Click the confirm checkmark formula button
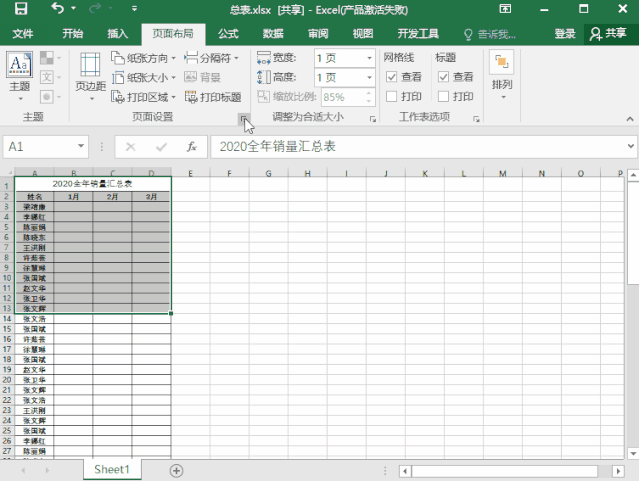This screenshot has width=639, height=481. (161, 147)
